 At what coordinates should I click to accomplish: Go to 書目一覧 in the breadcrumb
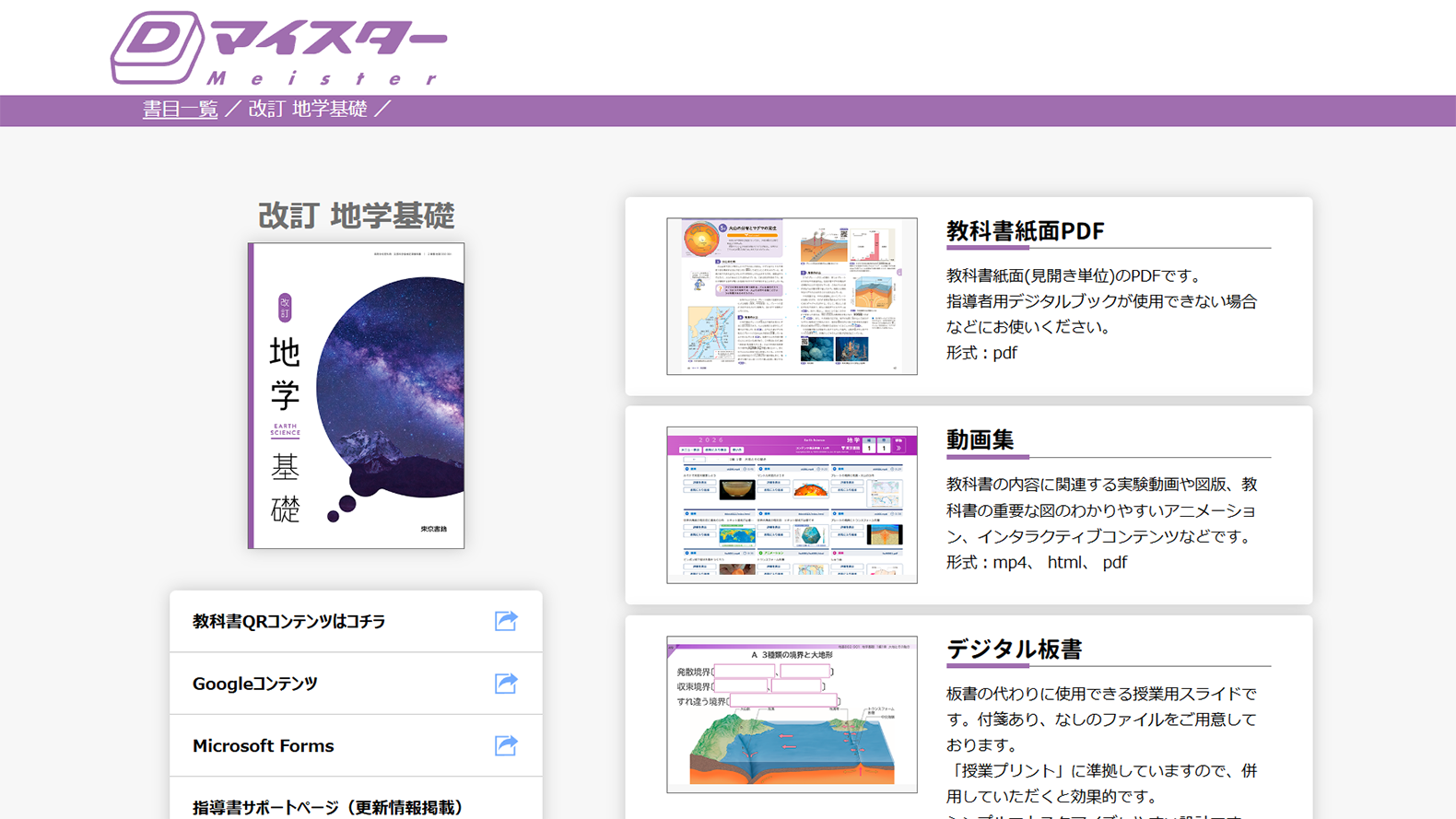pyautogui.click(x=180, y=110)
